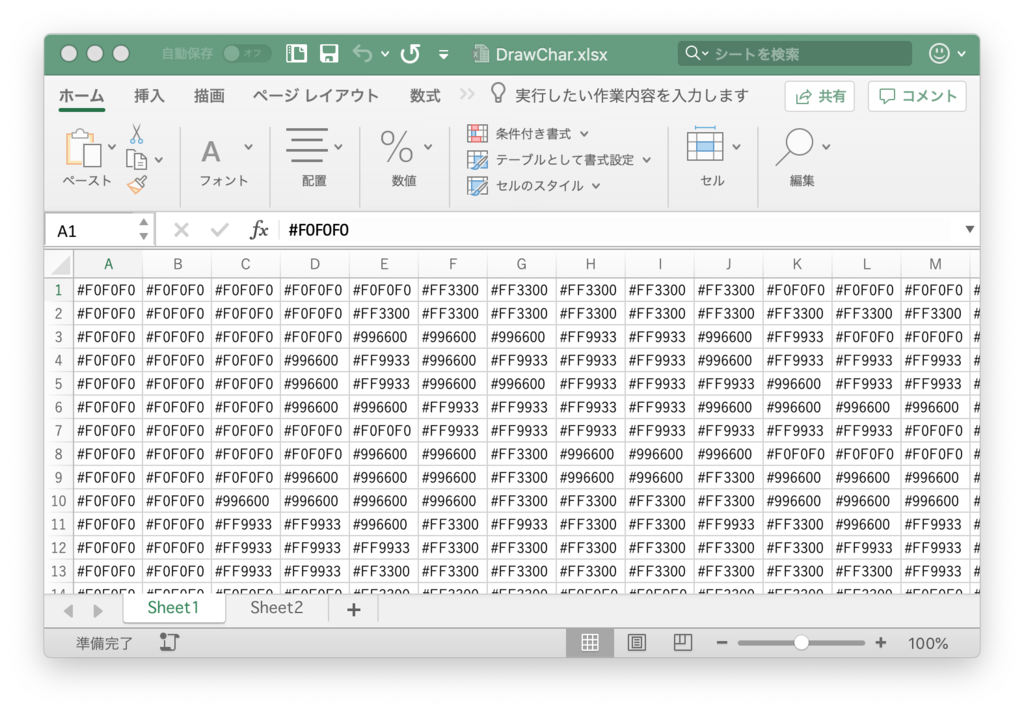Click the セル cells group icon
1024x712 pixels.
click(x=705, y=145)
